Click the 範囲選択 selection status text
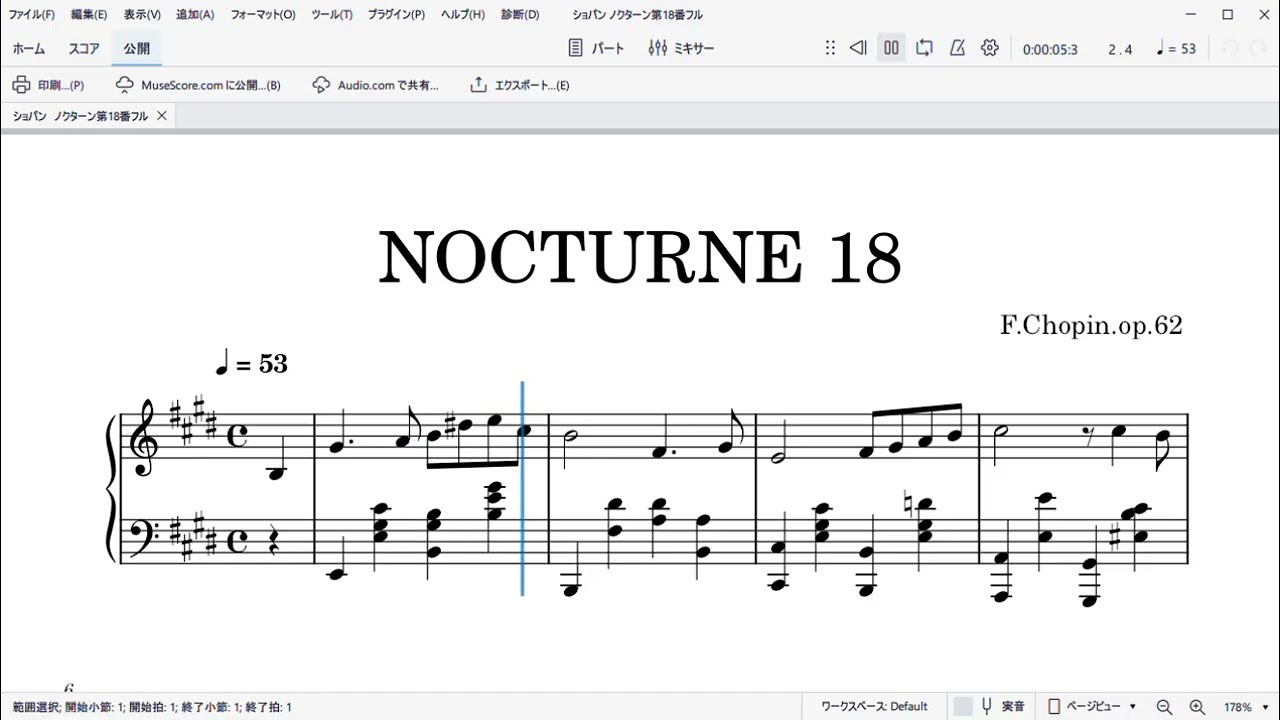Viewport: 1280px width, 720px height. [152, 707]
